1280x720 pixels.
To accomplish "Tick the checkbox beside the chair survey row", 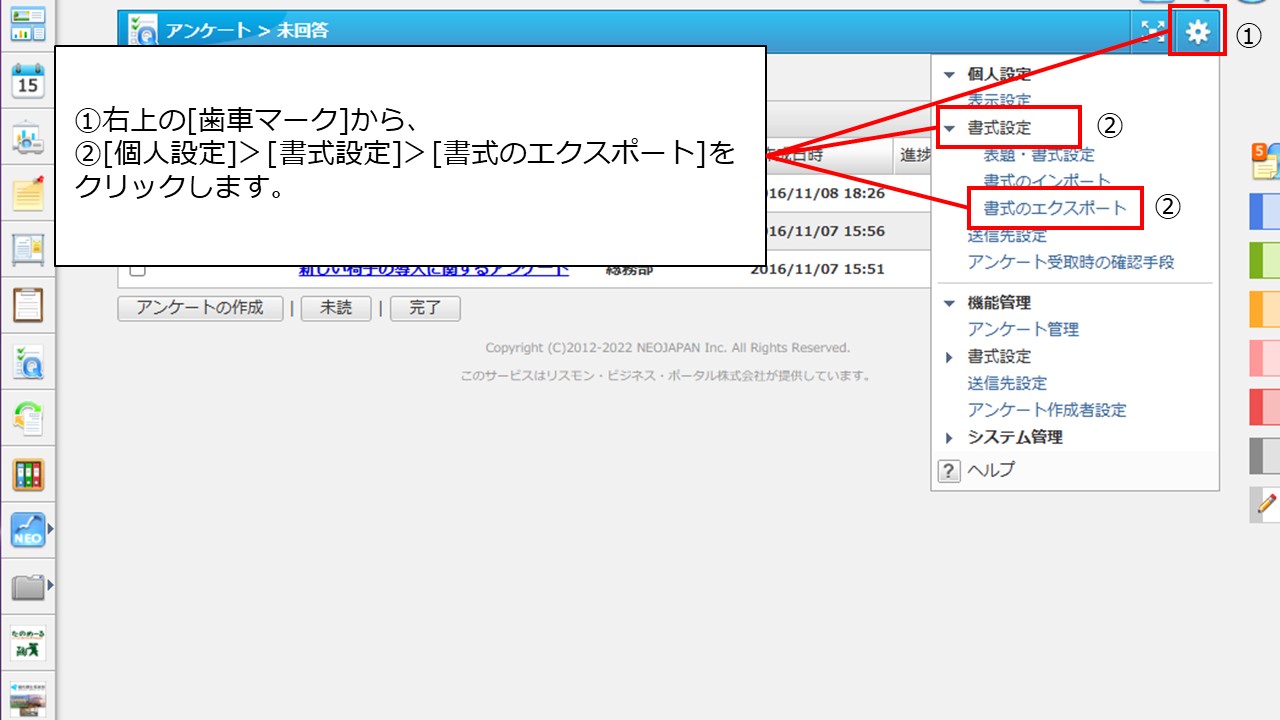I will 138,270.
